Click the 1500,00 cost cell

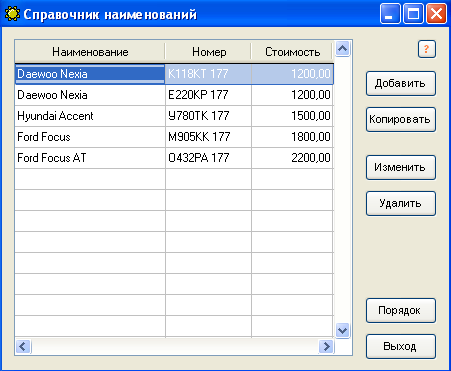click(x=292, y=116)
